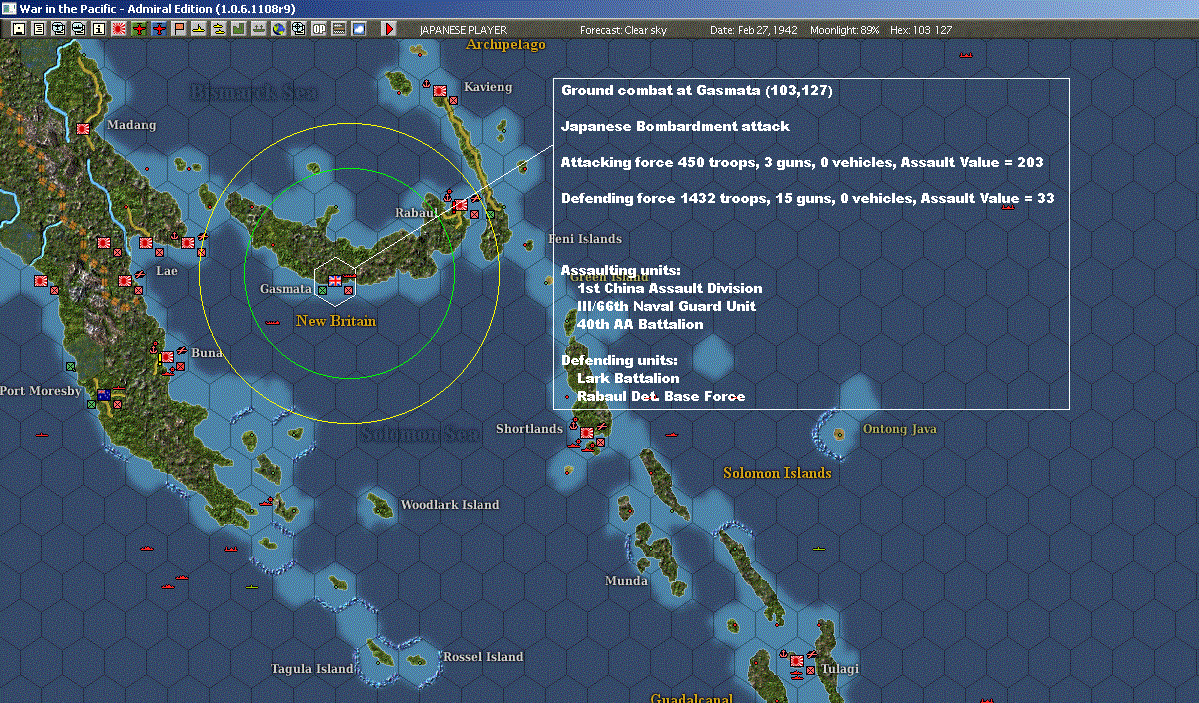Click 'Lark Battalion' defending unit
Viewport: 1199px width, 703px height.
[x=629, y=378]
